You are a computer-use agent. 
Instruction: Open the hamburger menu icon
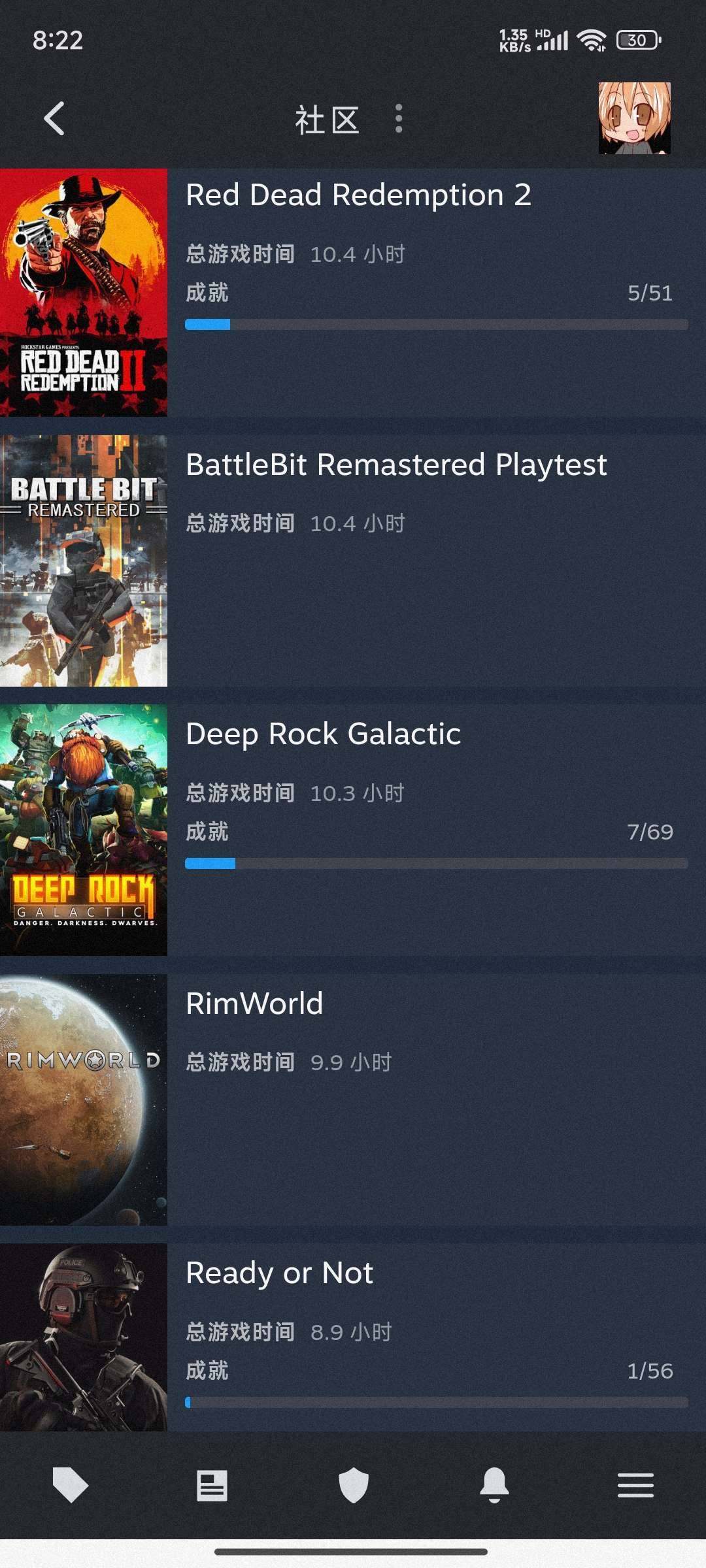(x=635, y=1486)
